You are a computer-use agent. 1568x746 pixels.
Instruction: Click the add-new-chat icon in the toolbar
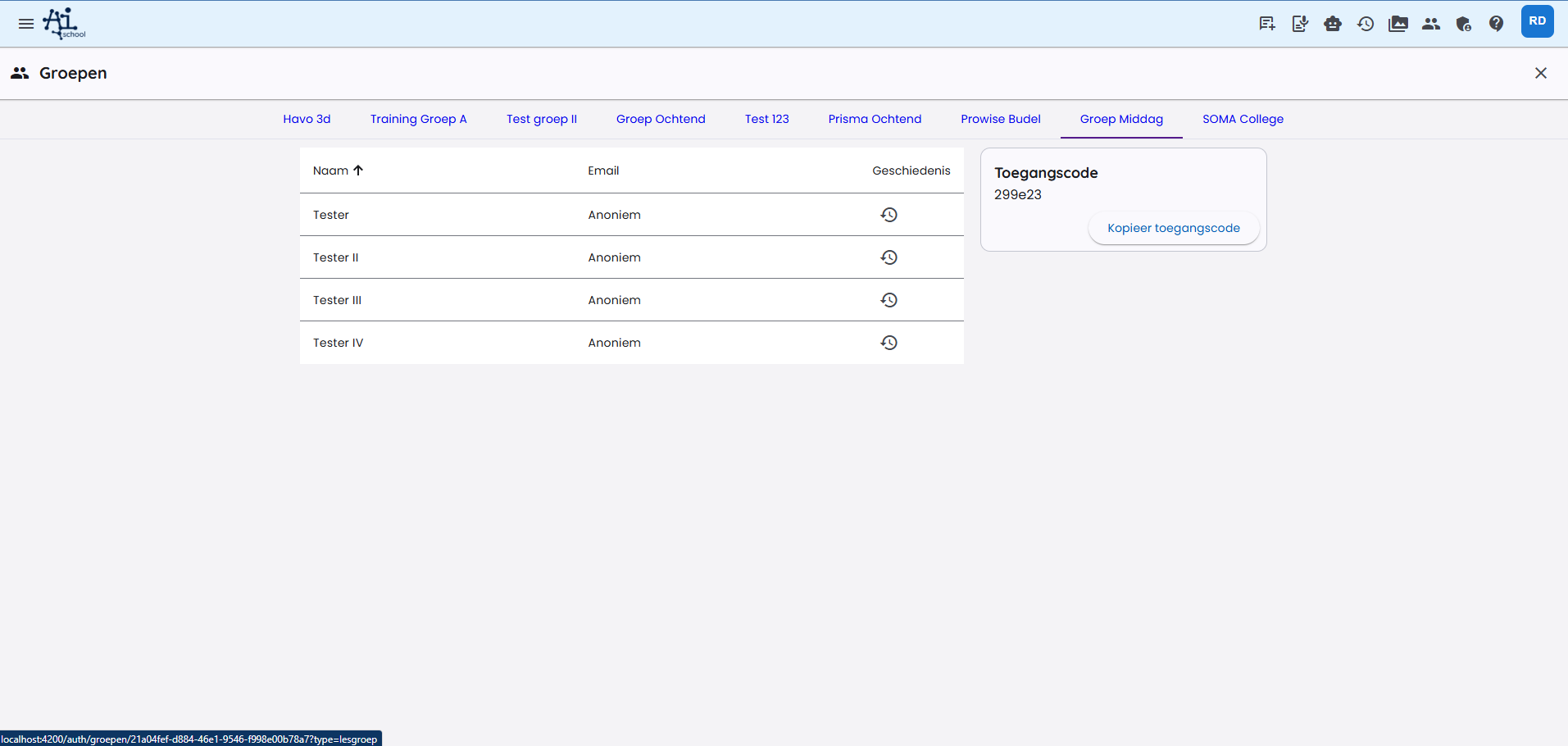pyautogui.click(x=1266, y=24)
